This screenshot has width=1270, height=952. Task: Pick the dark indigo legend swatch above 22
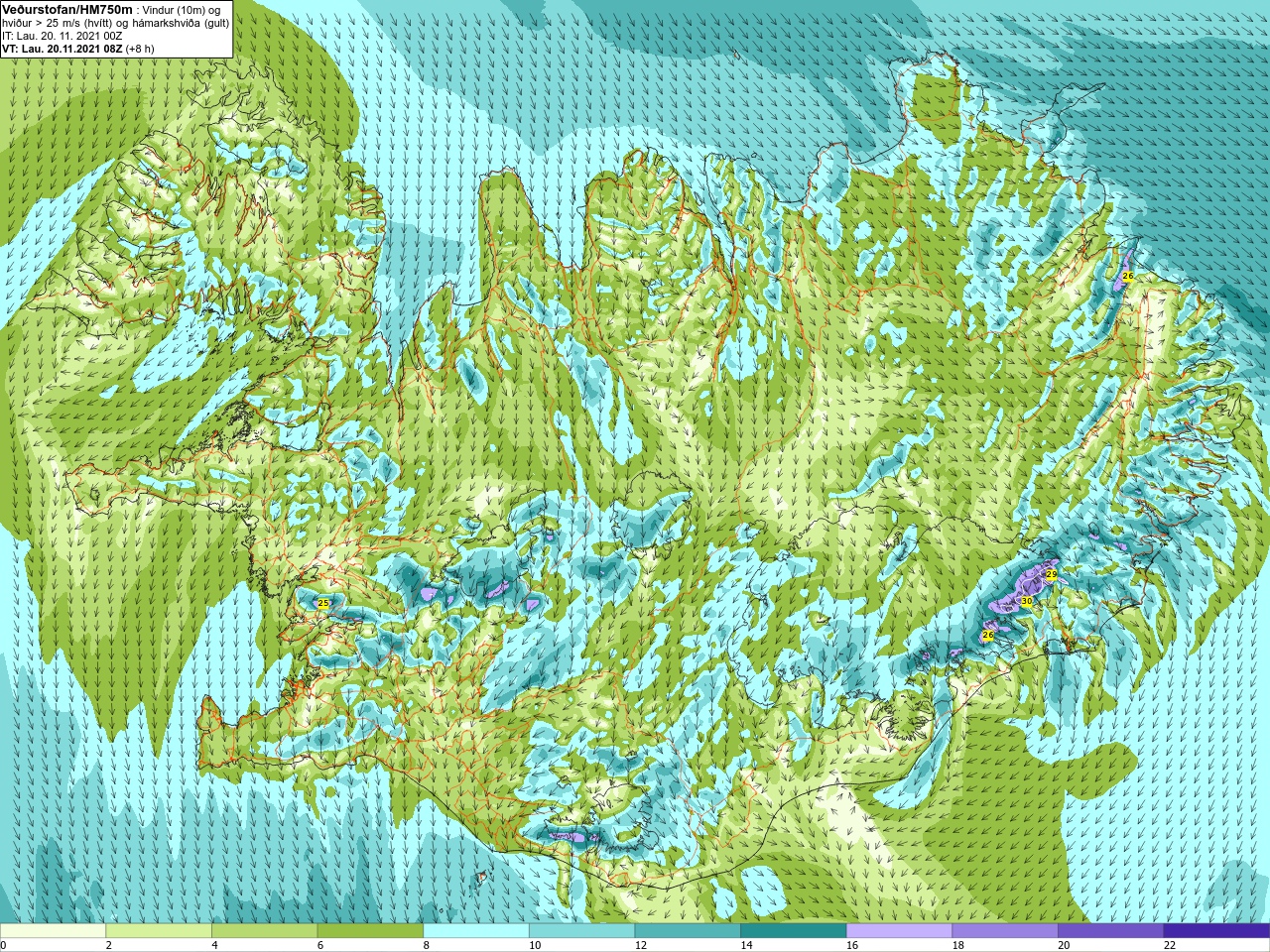click(x=1216, y=931)
